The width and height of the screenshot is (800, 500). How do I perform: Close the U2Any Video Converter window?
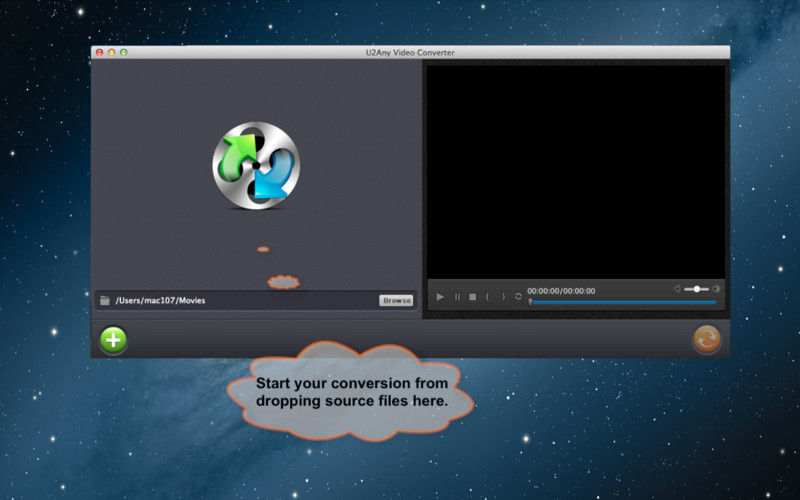99,52
